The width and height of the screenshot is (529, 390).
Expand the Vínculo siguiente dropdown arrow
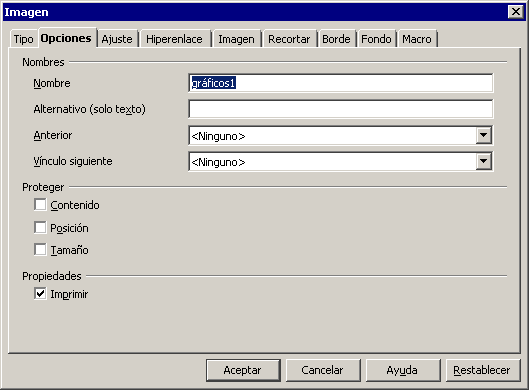(x=484, y=162)
